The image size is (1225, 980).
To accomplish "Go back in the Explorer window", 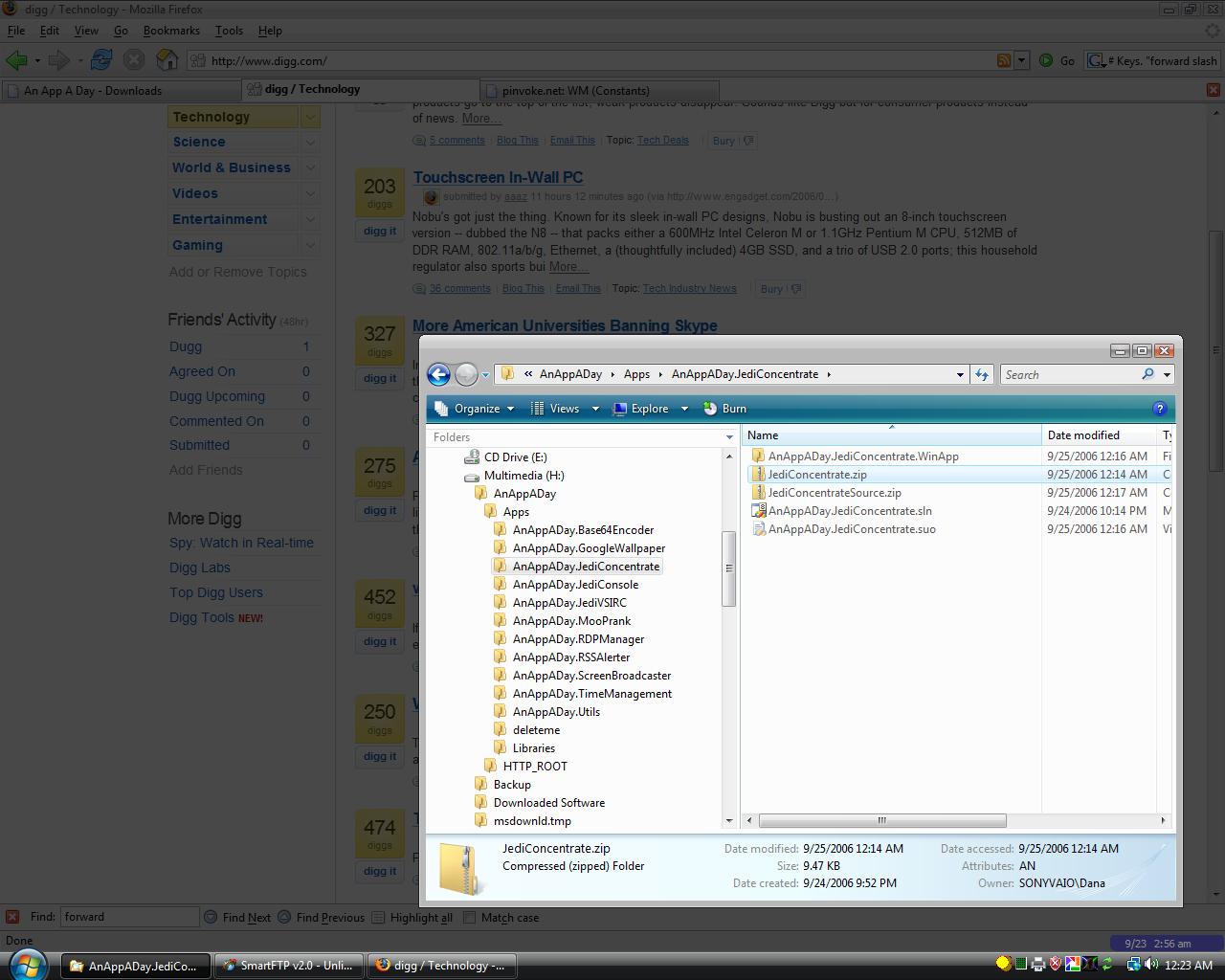I will (438, 374).
